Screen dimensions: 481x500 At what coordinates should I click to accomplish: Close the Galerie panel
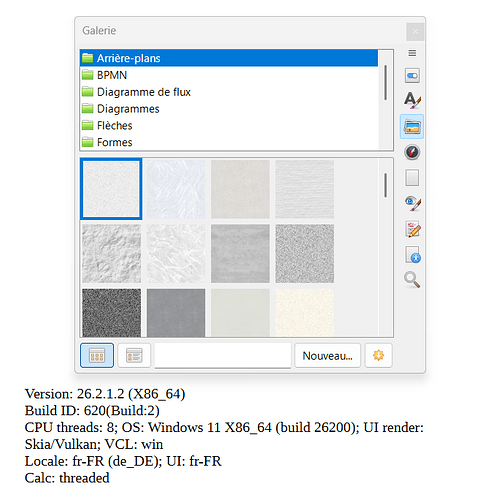415,32
